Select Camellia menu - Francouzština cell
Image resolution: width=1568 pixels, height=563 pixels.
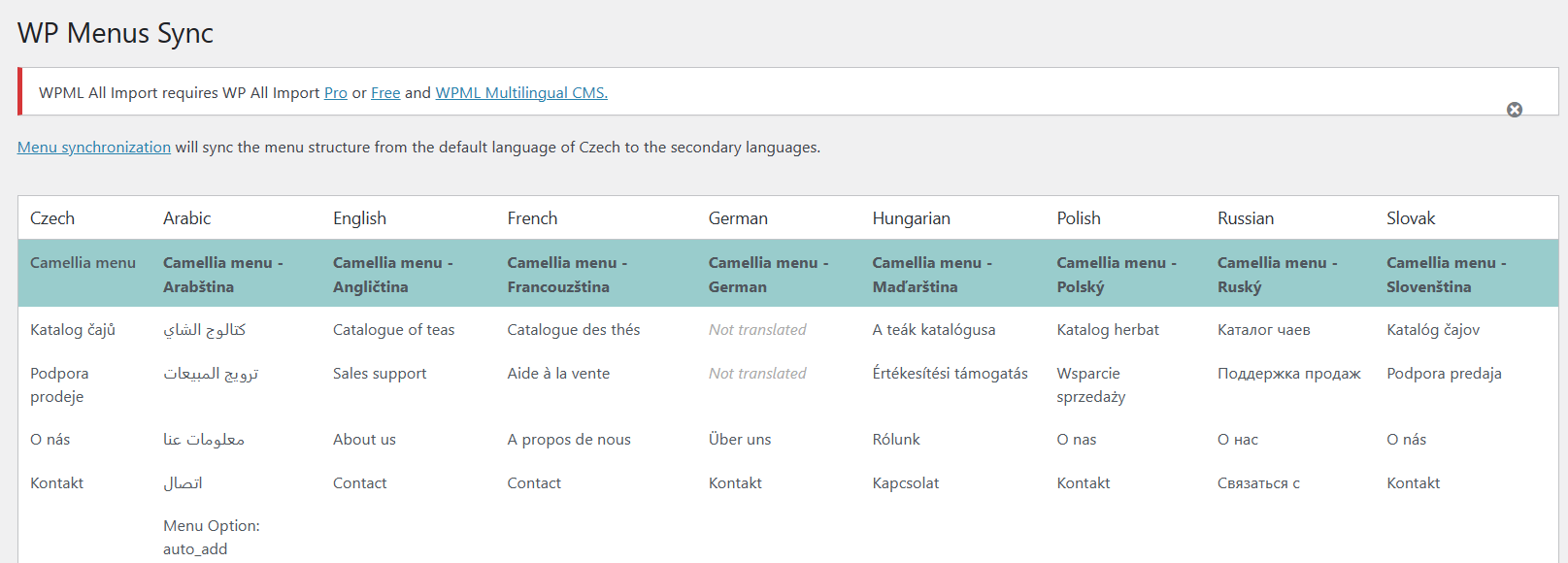tap(567, 275)
